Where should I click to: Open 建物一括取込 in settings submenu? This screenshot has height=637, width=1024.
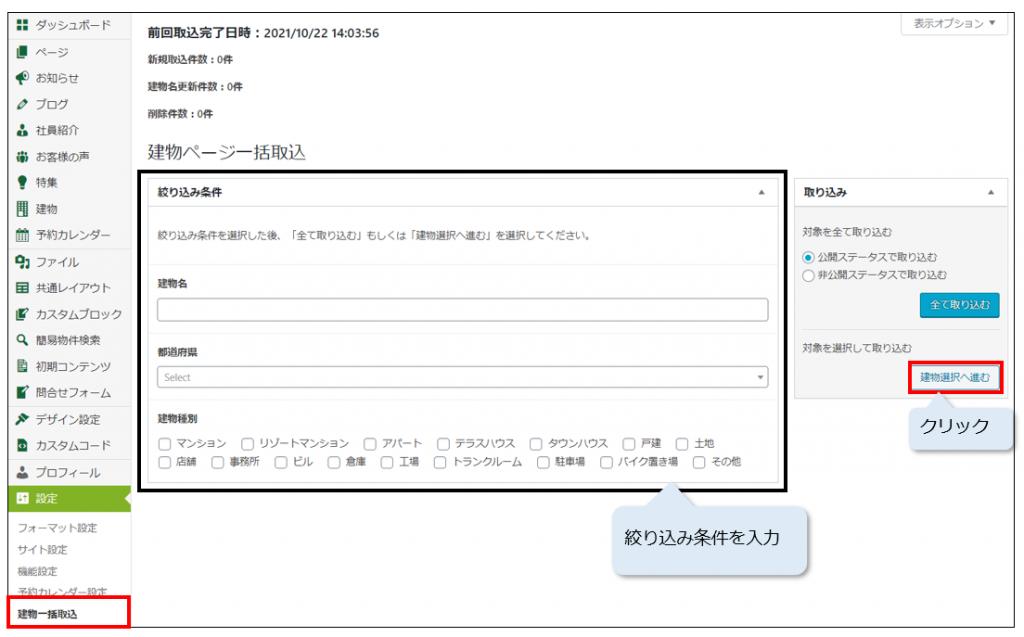tap(48, 613)
